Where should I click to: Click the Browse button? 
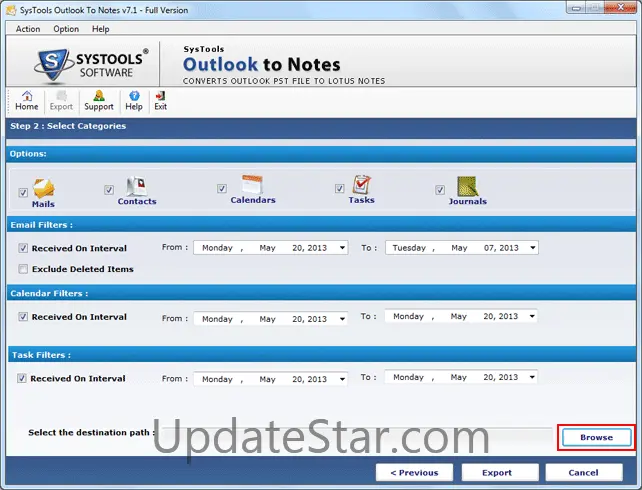(597, 437)
